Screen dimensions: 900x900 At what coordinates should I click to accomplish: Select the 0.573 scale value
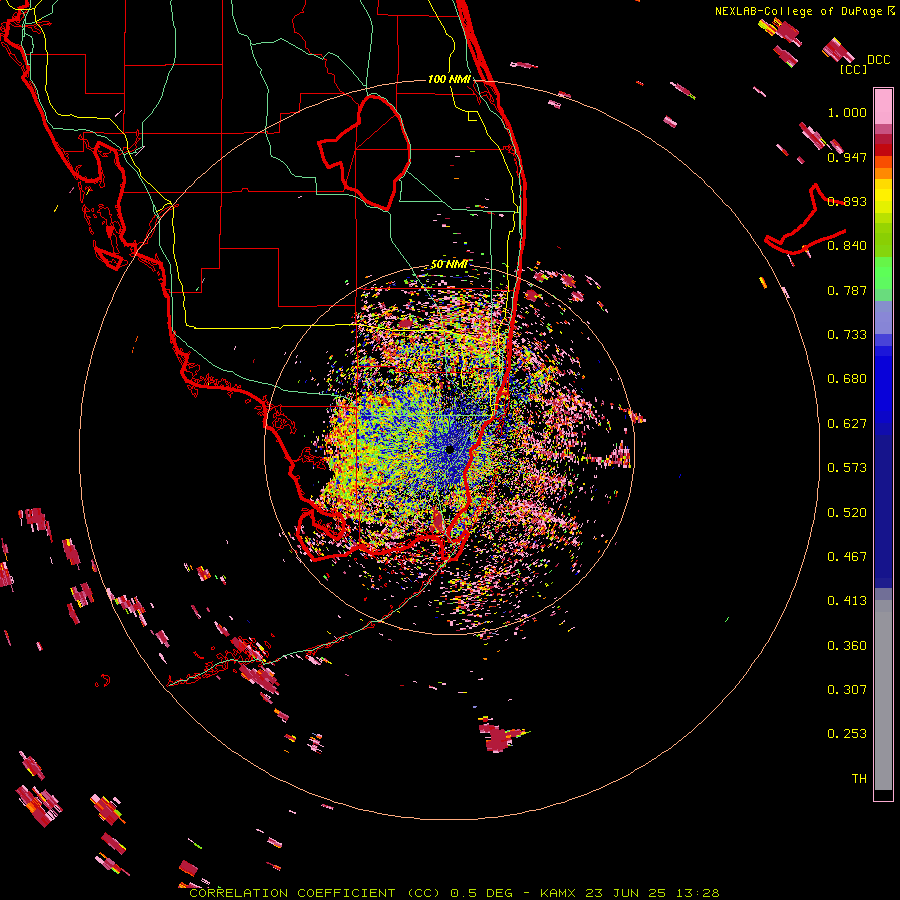(847, 468)
